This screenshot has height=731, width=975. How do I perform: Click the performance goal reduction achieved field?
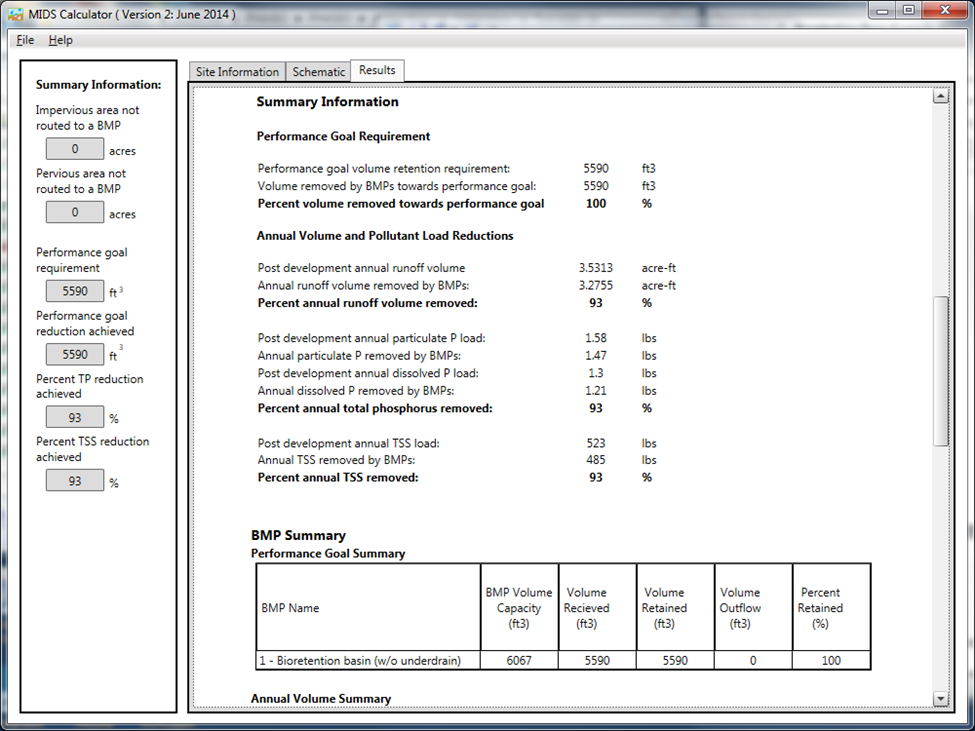tap(74, 355)
